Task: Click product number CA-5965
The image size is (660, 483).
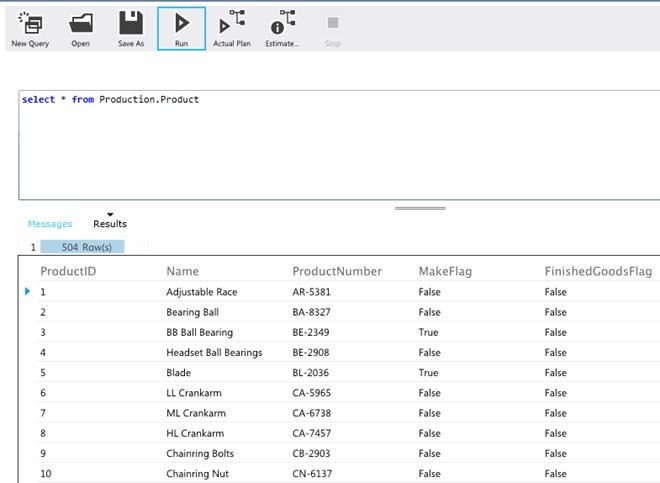Action: 311,393
